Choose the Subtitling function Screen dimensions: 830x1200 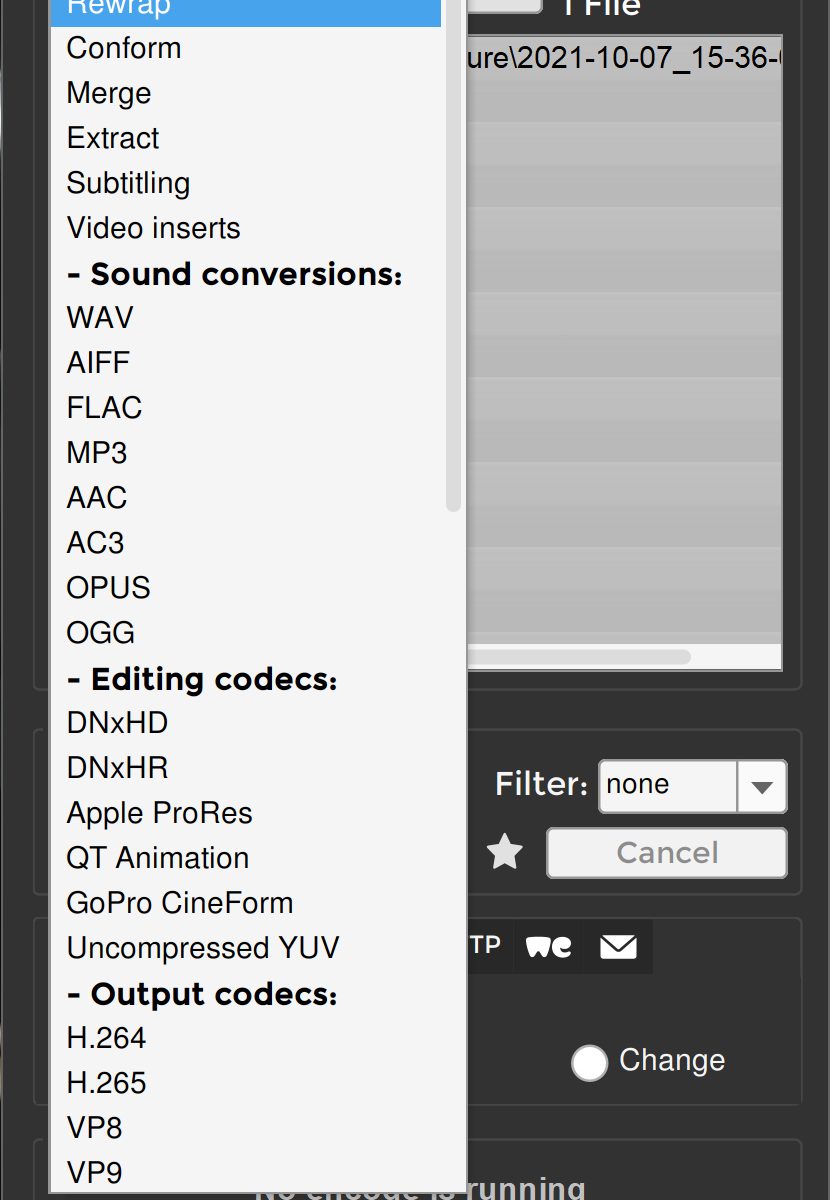point(128,183)
